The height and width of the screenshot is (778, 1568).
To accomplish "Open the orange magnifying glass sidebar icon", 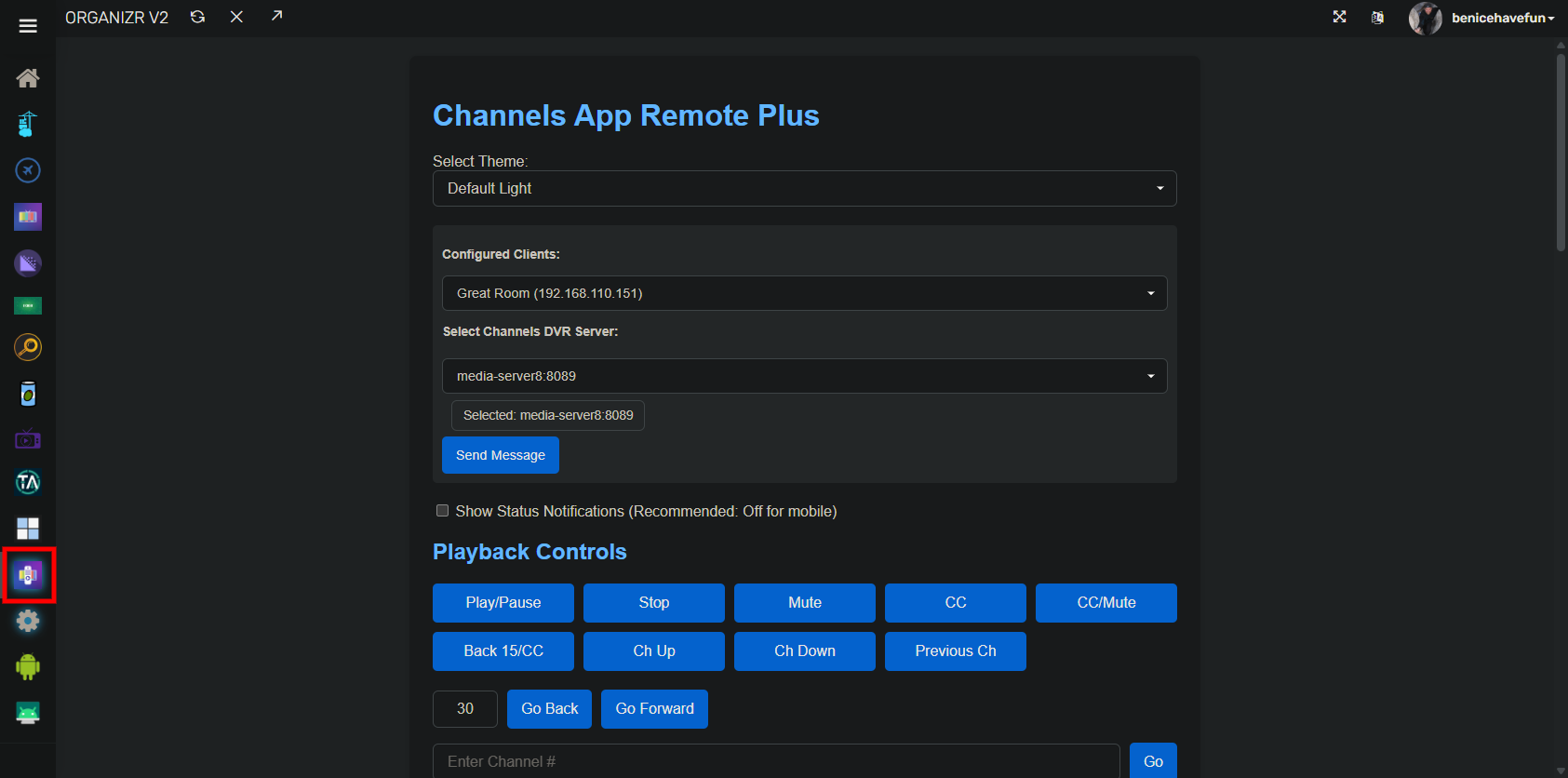I will [28, 347].
